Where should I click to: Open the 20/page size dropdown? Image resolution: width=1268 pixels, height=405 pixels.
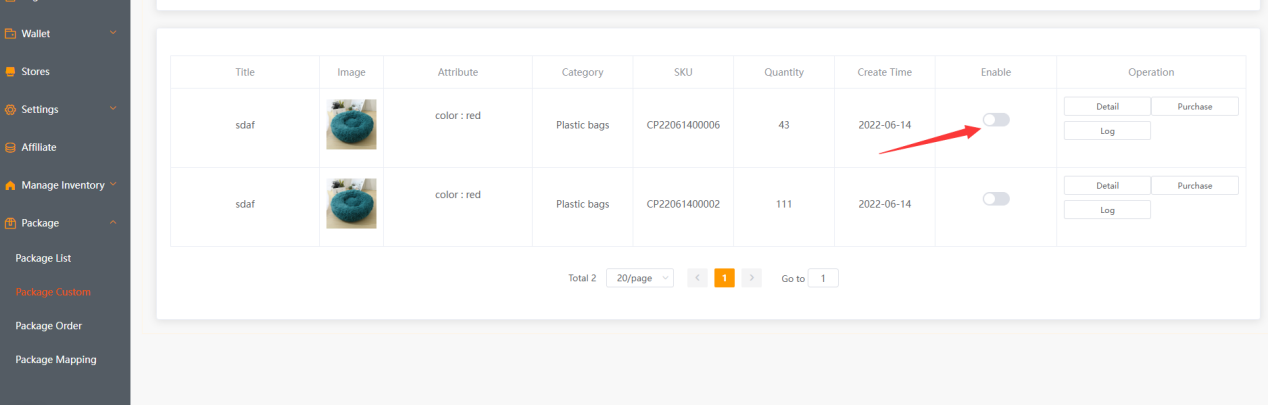[639, 278]
